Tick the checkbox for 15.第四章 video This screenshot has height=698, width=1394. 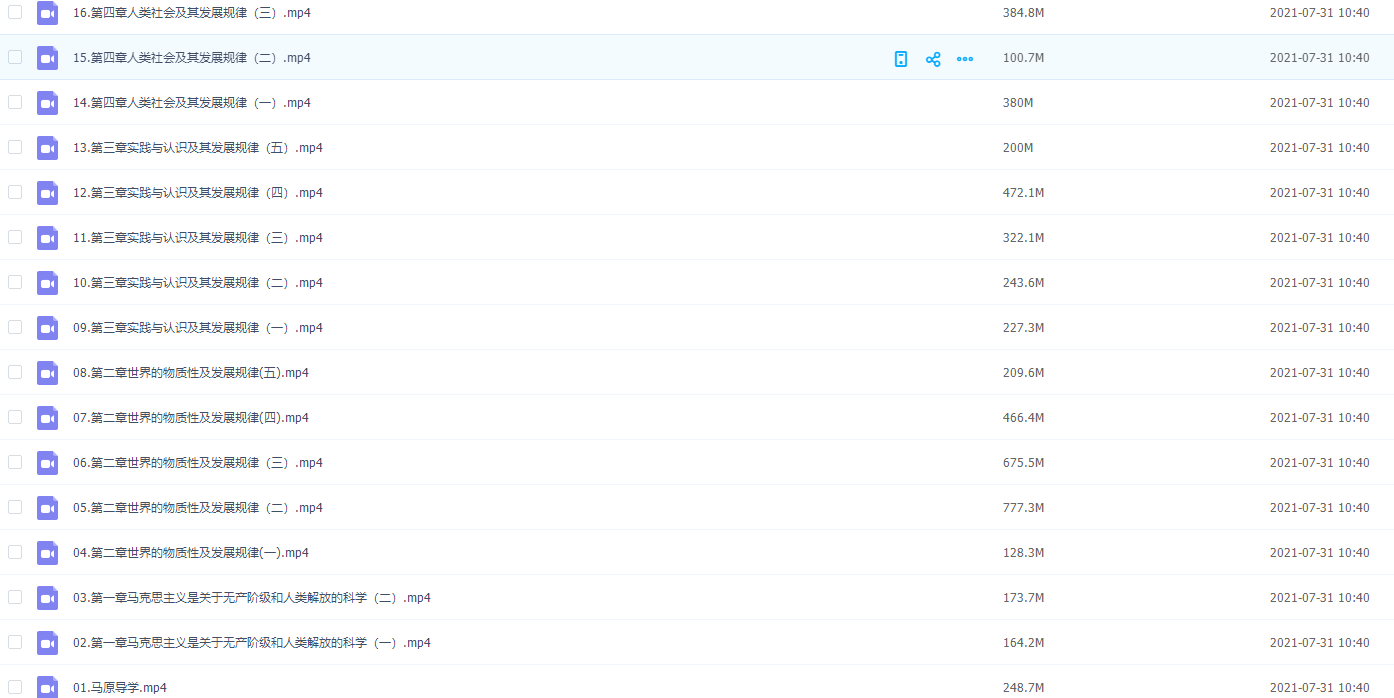pyautogui.click(x=15, y=57)
